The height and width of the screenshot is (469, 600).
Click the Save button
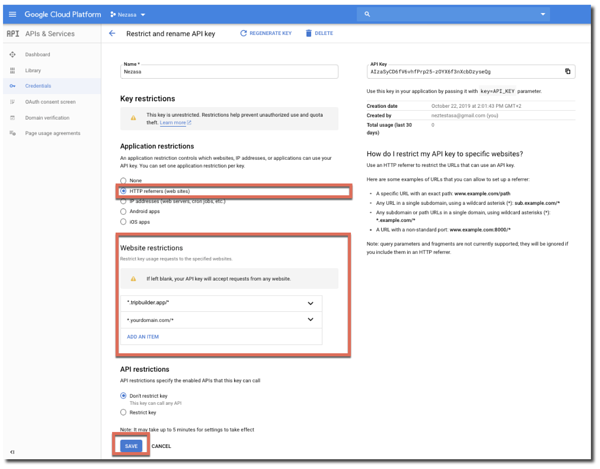[131, 446]
